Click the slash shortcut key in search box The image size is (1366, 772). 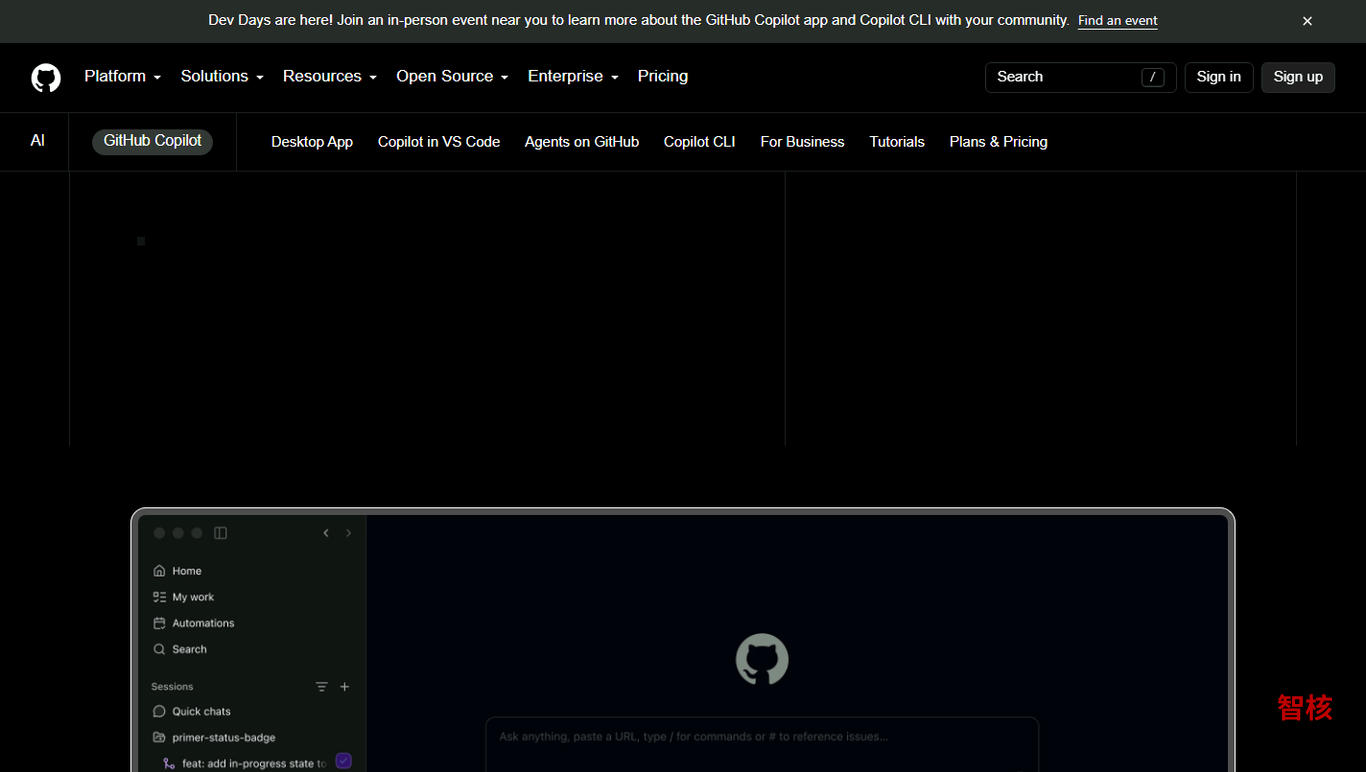[1153, 77]
